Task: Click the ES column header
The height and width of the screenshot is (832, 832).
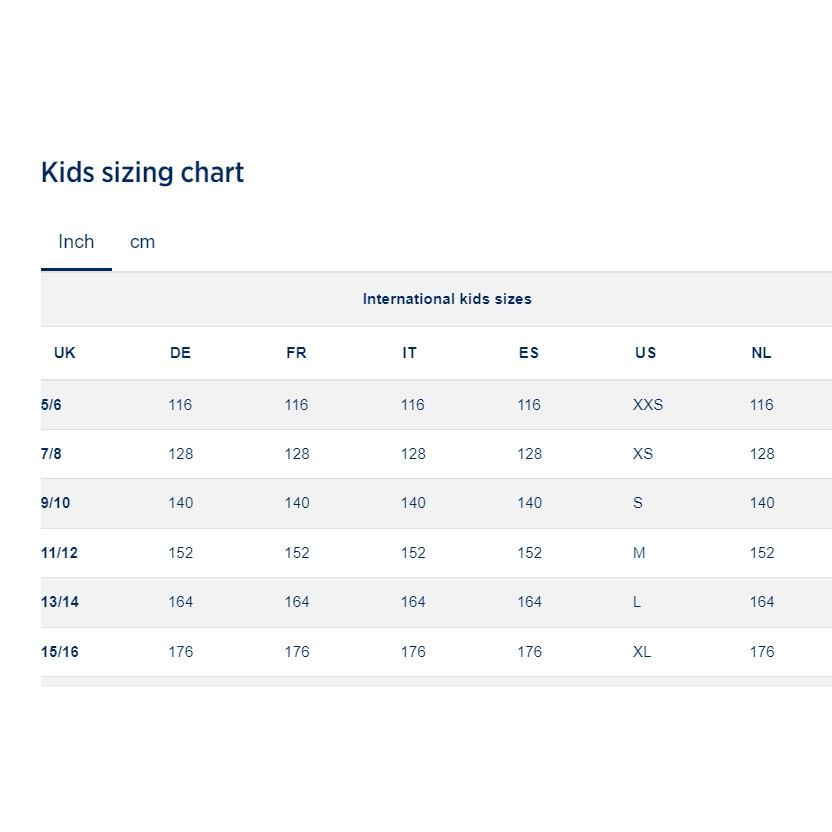Action: pos(528,353)
